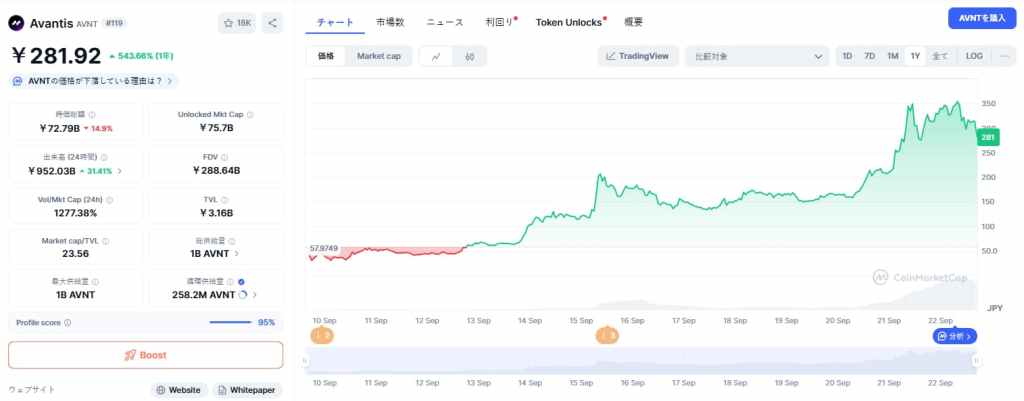Open the 利回り tab
The height and width of the screenshot is (401, 1024).
pyautogui.click(x=499, y=22)
